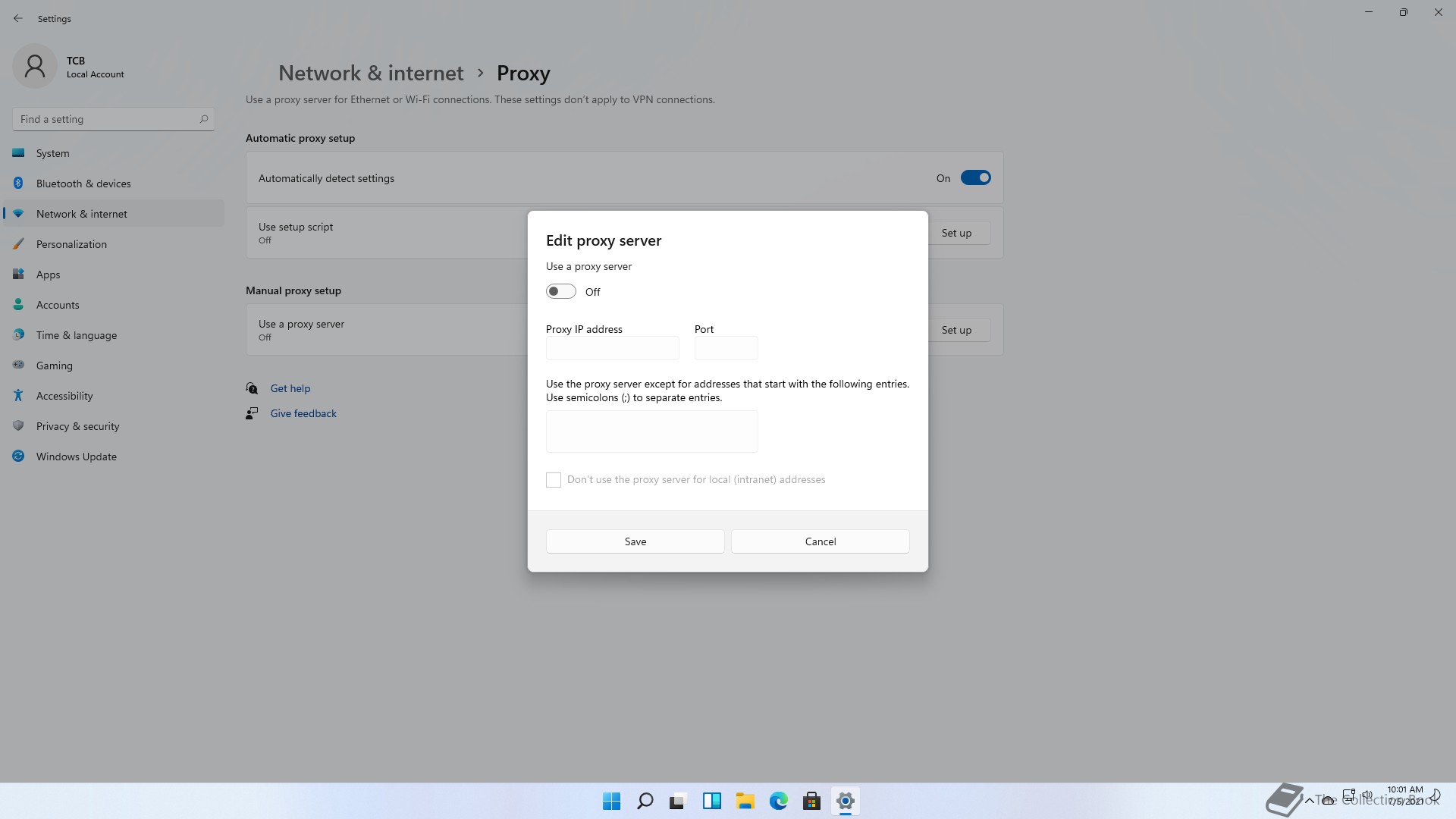The image size is (1456, 819).
Task: Open Bluetooth & devices settings
Action: pos(83,184)
